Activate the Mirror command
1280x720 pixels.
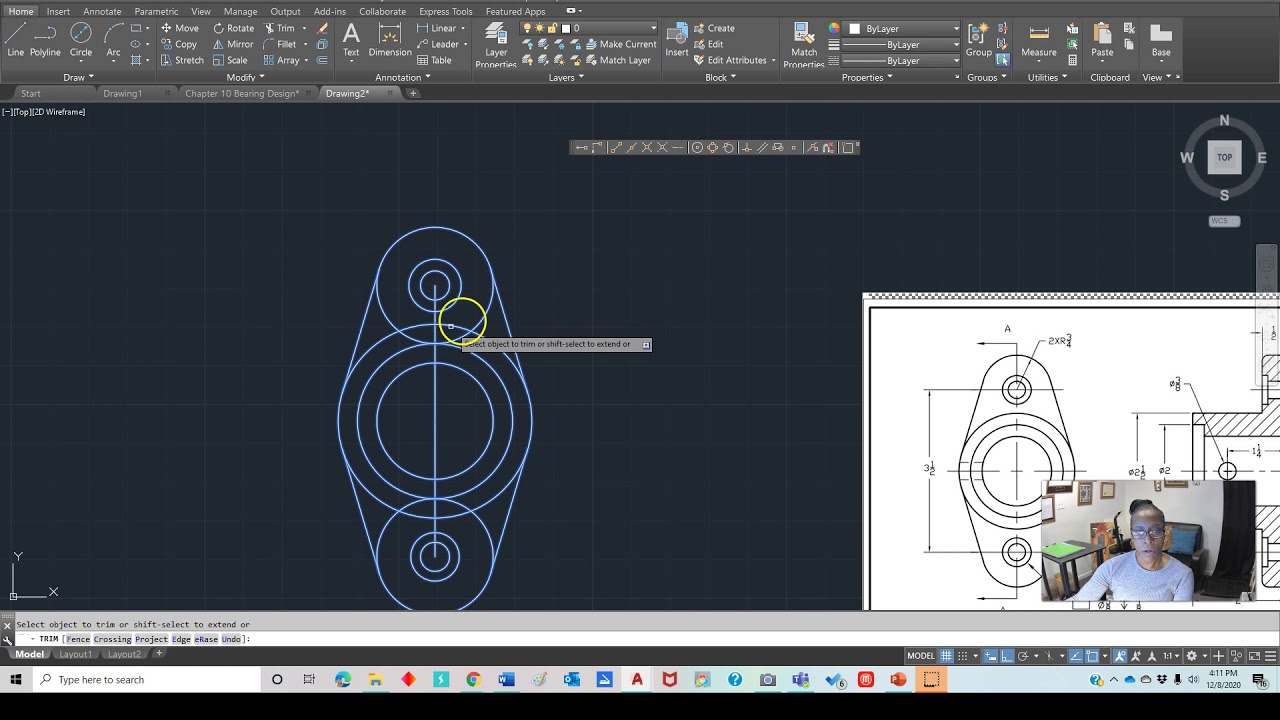[232, 44]
